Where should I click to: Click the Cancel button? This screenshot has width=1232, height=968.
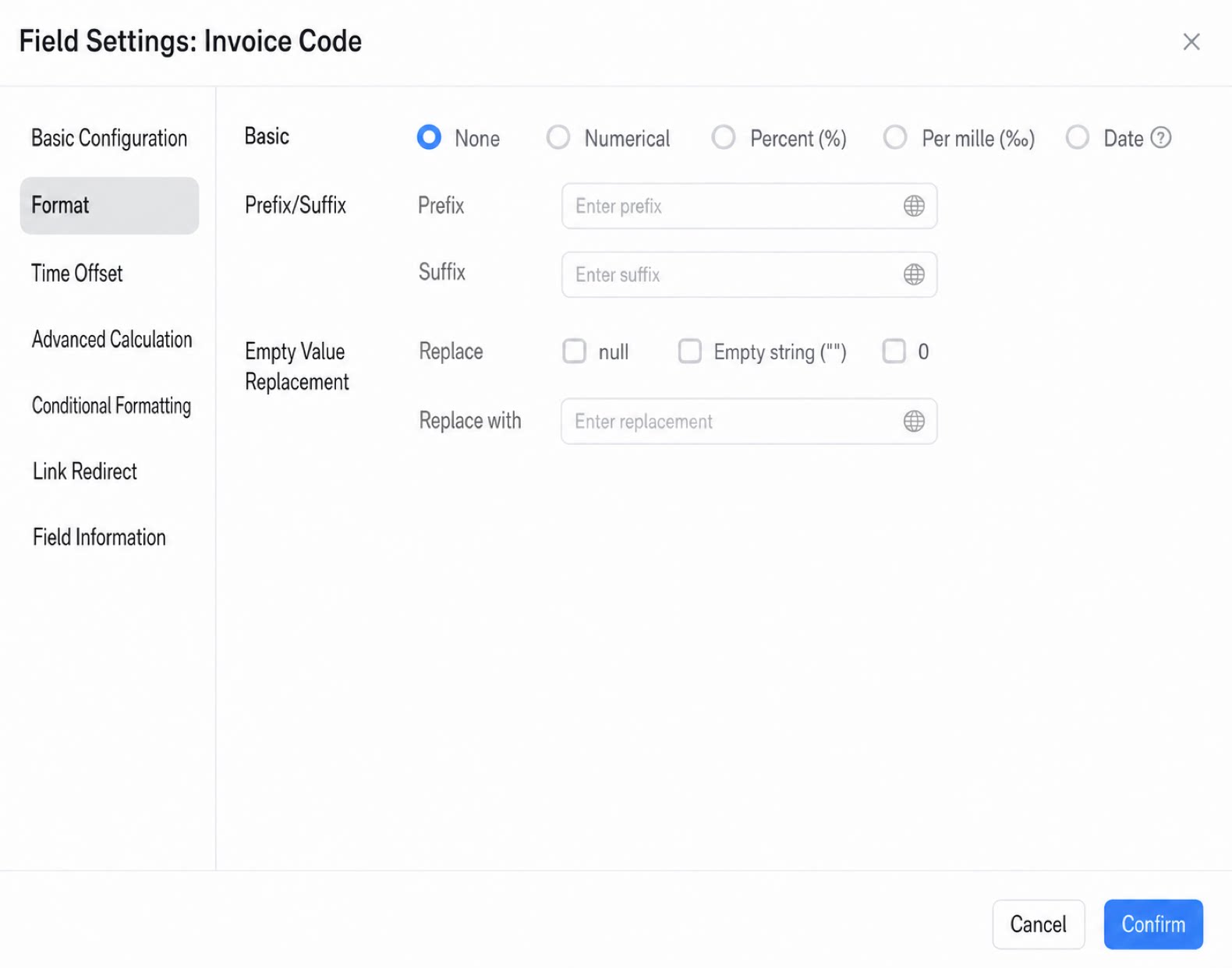pos(1039,924)
